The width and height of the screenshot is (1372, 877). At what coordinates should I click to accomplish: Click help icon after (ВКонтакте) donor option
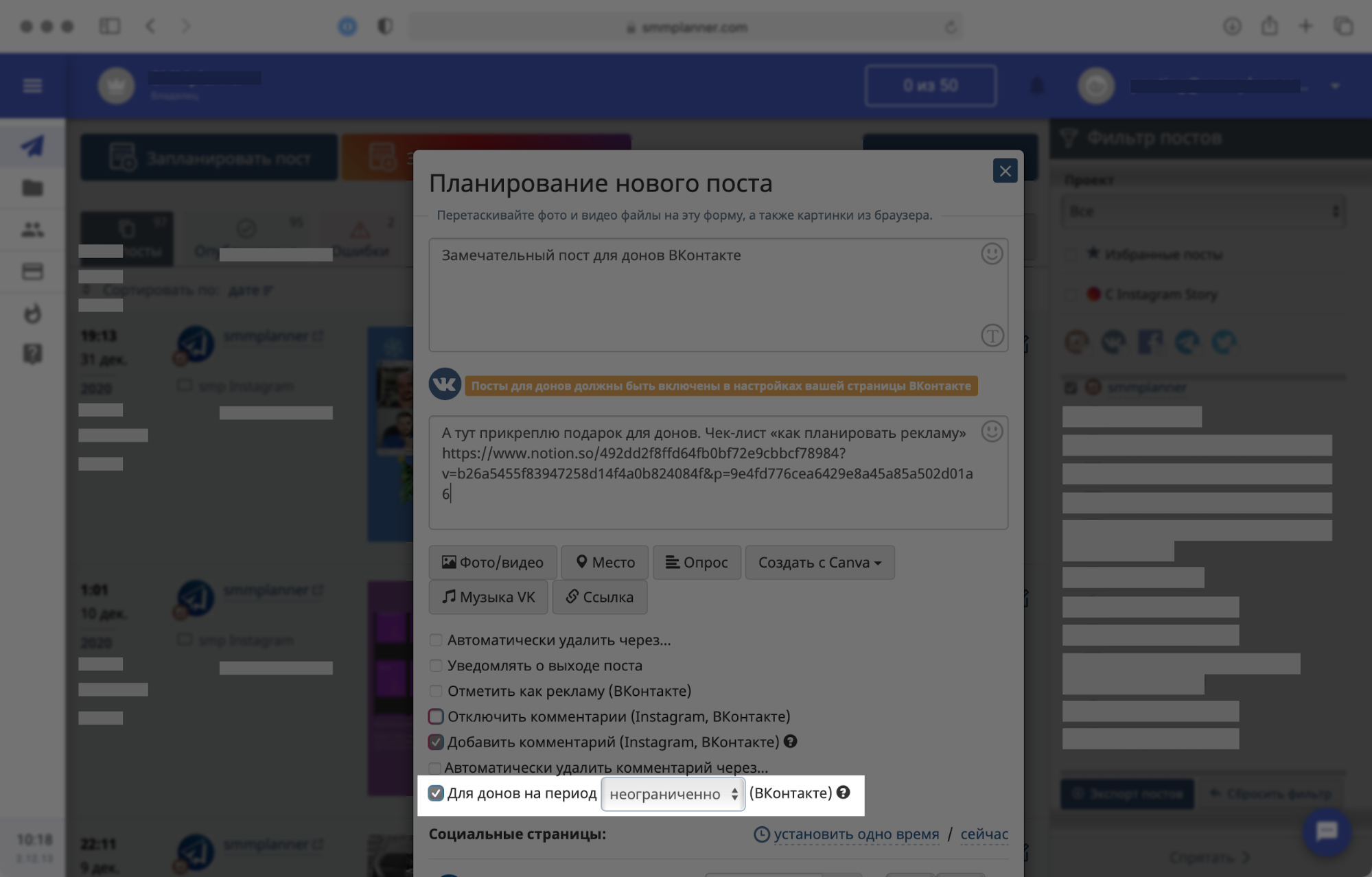point(843,792)
